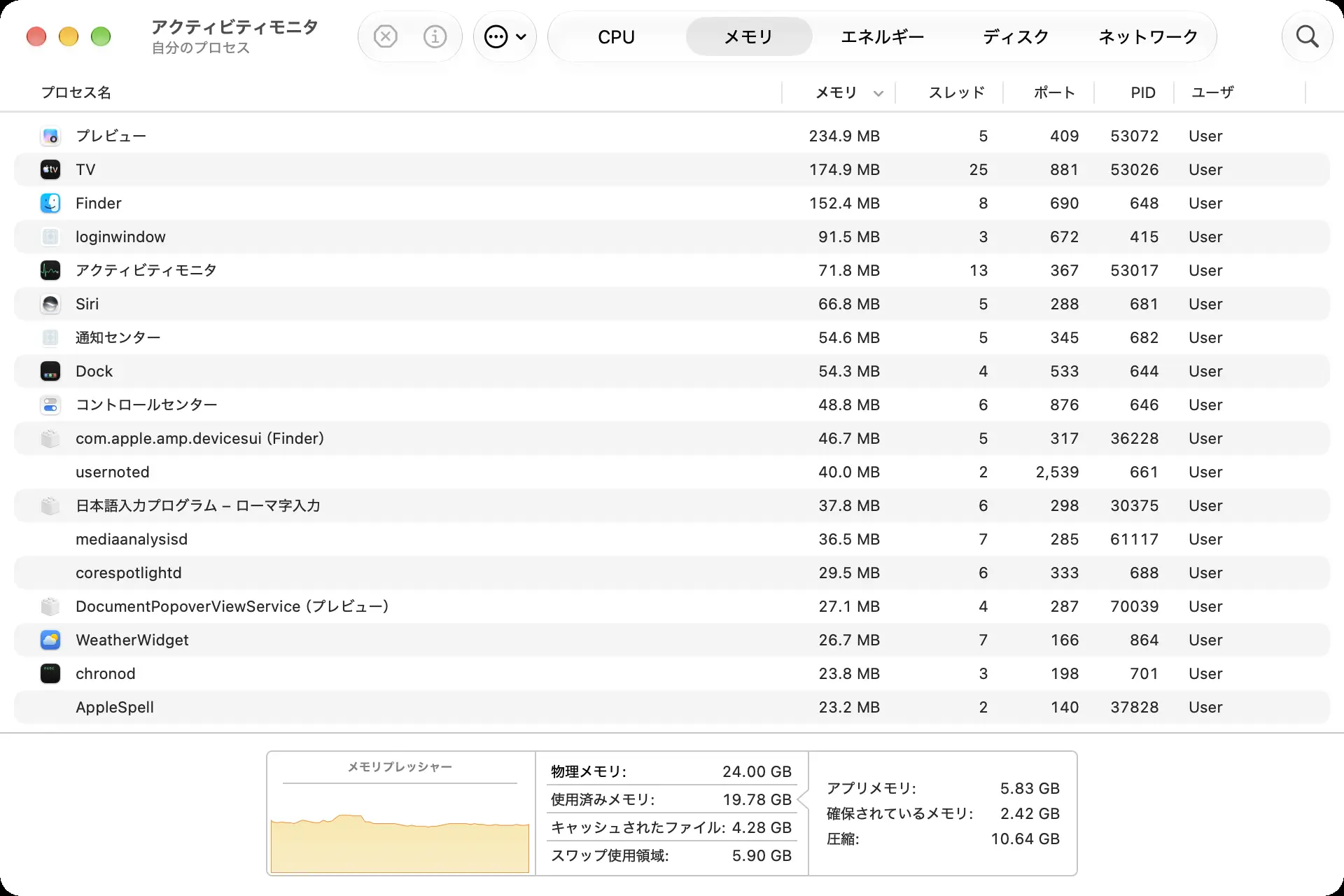Viewport: 1344px width, 896px height.
Task: Click the 日本語入力プログラム generic icon
Action: 50,505
